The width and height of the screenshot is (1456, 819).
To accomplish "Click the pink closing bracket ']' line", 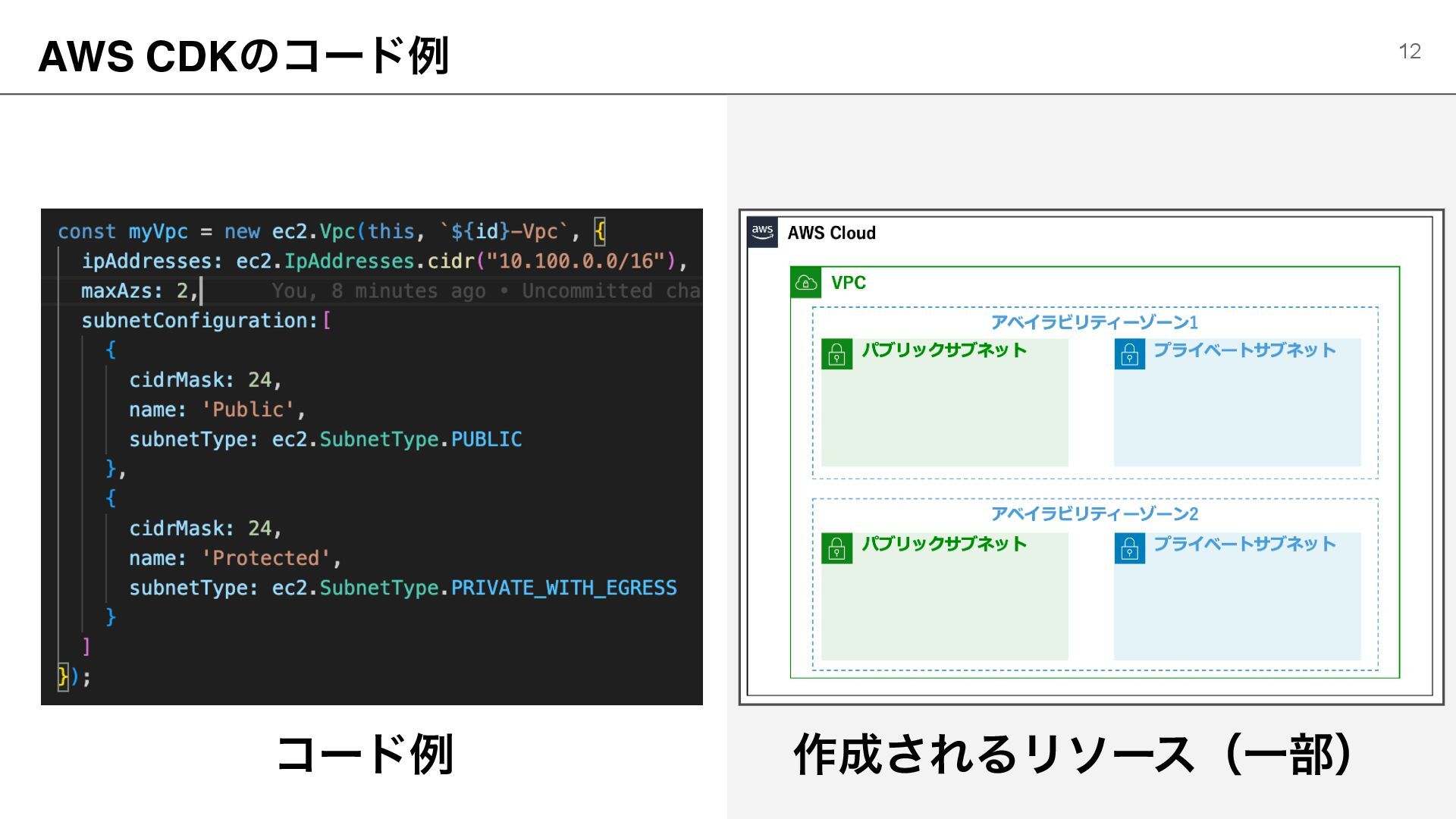I will (86, 647).
